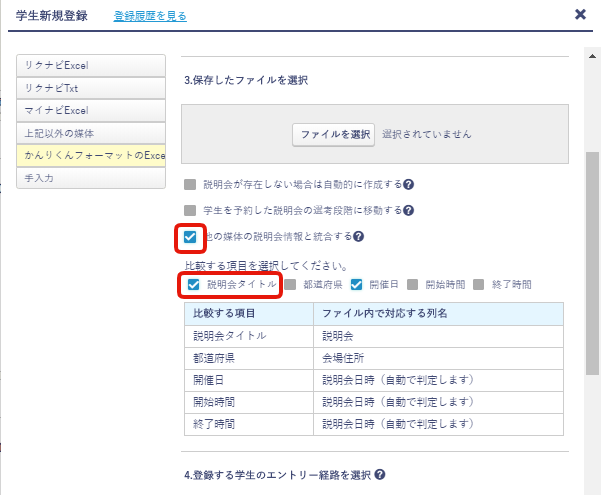Enable 学生を予約した説明会の選考段階に移動する checkbox
601x495 pixels.
pyautogui.click(x=190, y=211)
